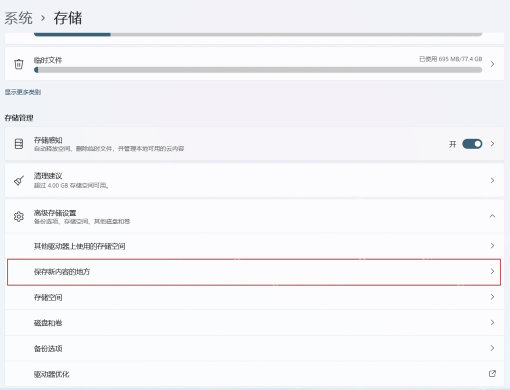Click the 临时文件 label
The width and height of the screenshot is (510, 390).
(48, 60)
